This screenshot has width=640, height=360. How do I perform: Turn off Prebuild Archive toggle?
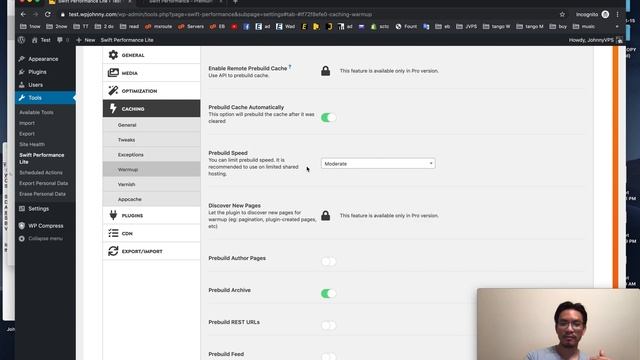click(x=328, y=293)
